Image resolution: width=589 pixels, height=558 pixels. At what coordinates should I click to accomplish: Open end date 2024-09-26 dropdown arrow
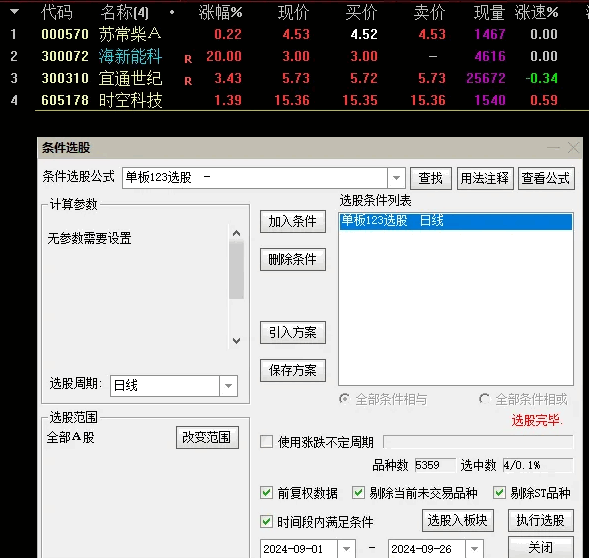[474, 549]
